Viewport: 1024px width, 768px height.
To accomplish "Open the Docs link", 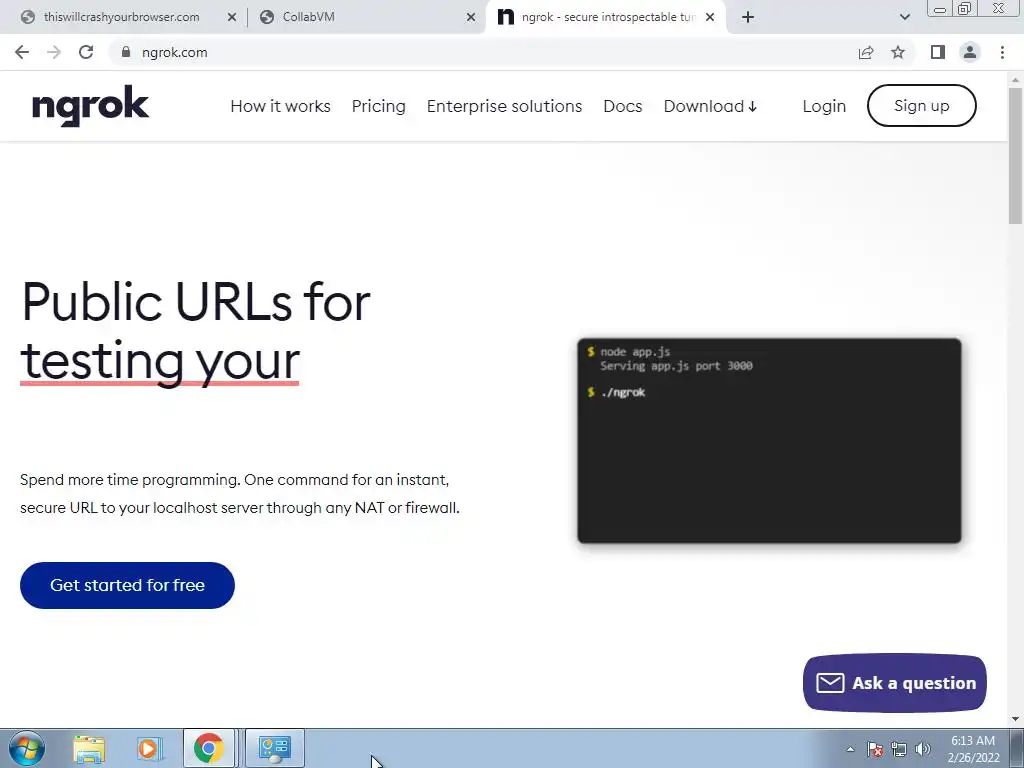I will (x=623, y=106).
